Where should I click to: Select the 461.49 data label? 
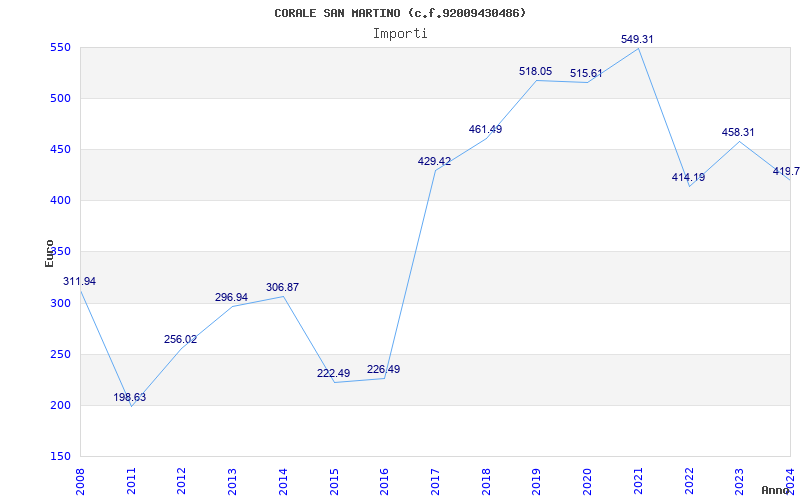[x=485, y=129]
